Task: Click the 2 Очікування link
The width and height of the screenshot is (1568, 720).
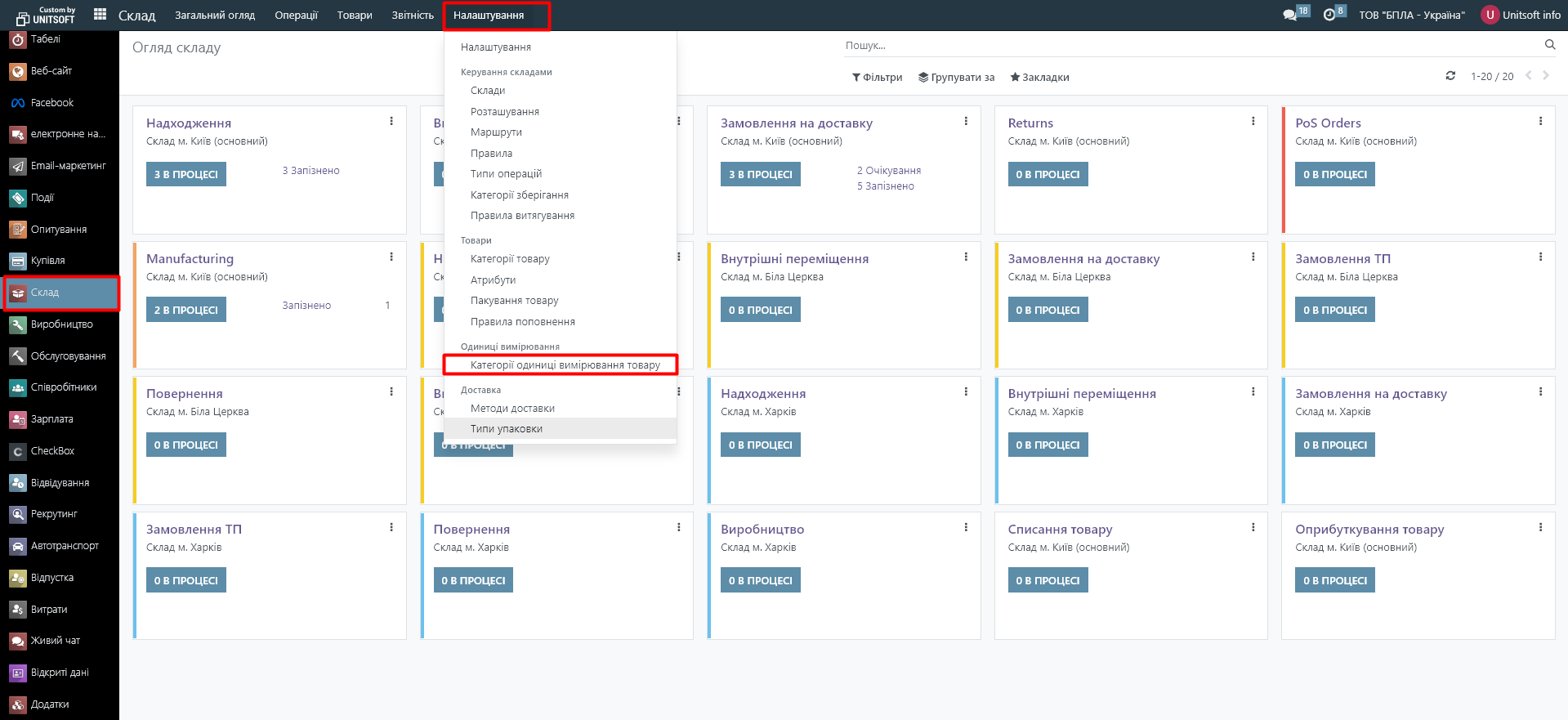Action: pos(888,171)
